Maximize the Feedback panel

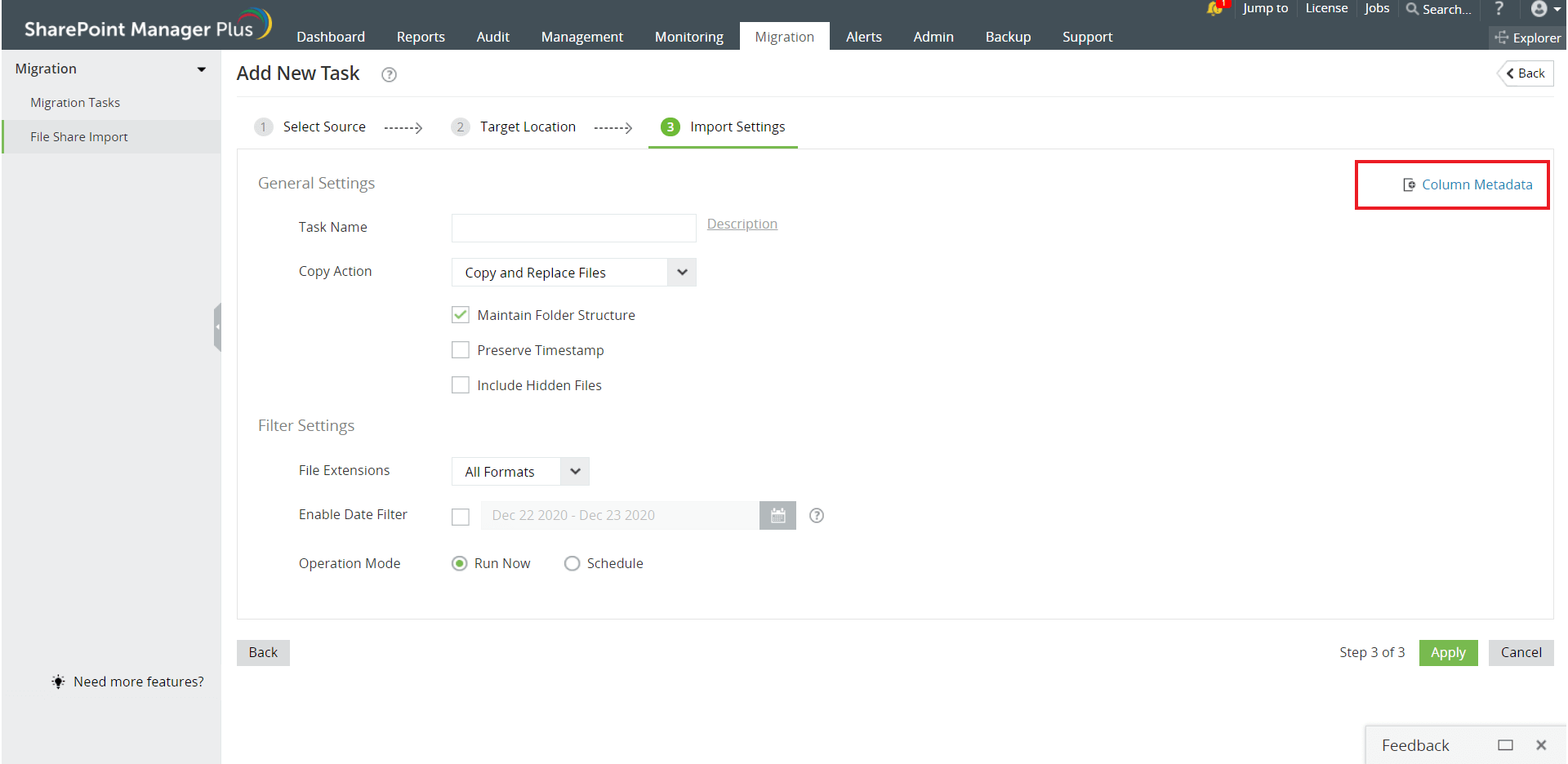tap(1505, 745)
